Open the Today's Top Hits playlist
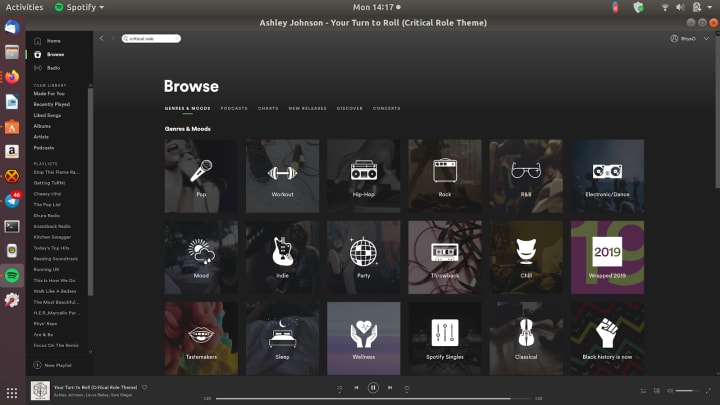The height and width of the screenshot is (405, 720). (x=51, y=248)
